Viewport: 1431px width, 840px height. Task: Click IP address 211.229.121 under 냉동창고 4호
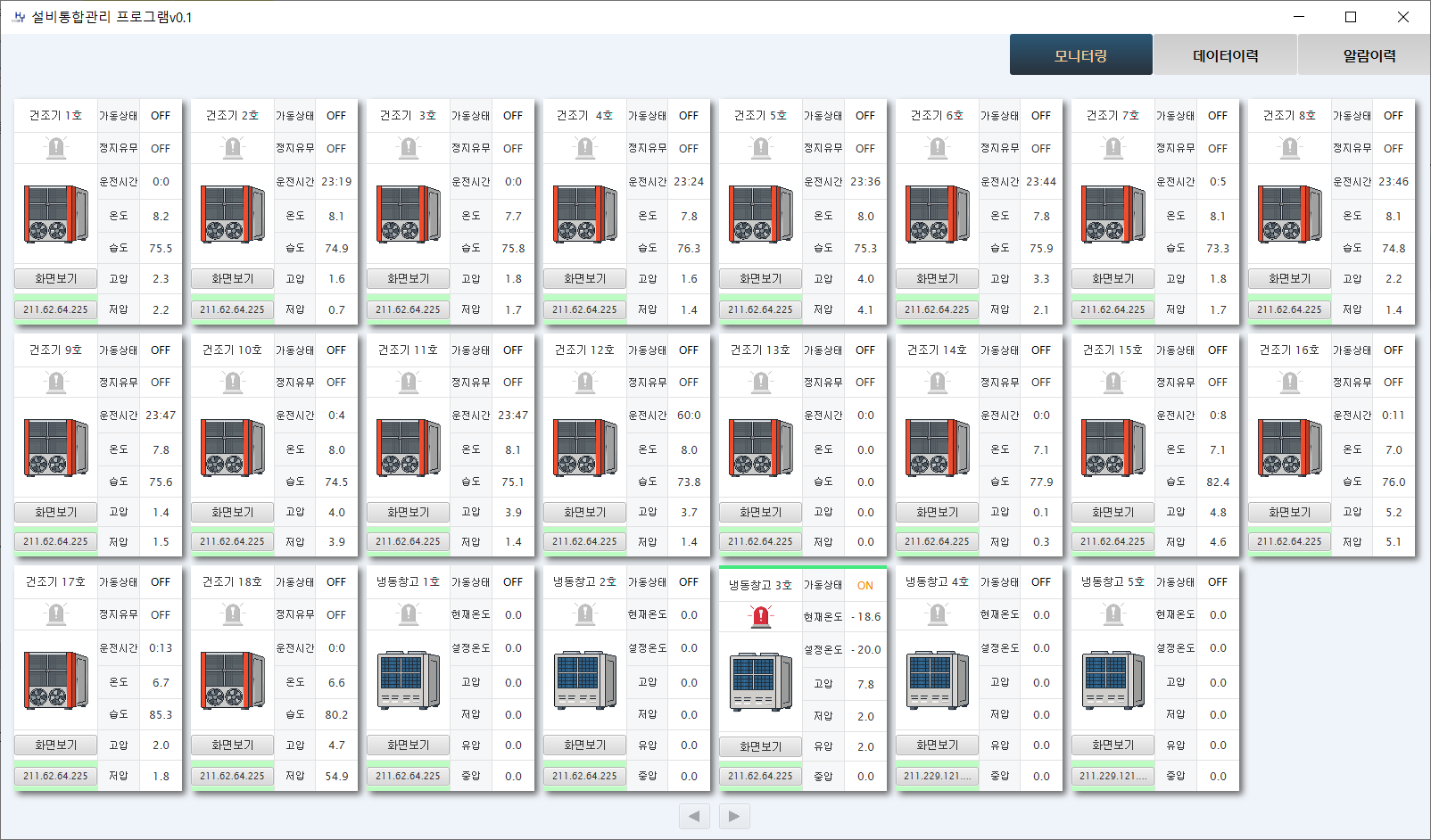tap(937, 776)
